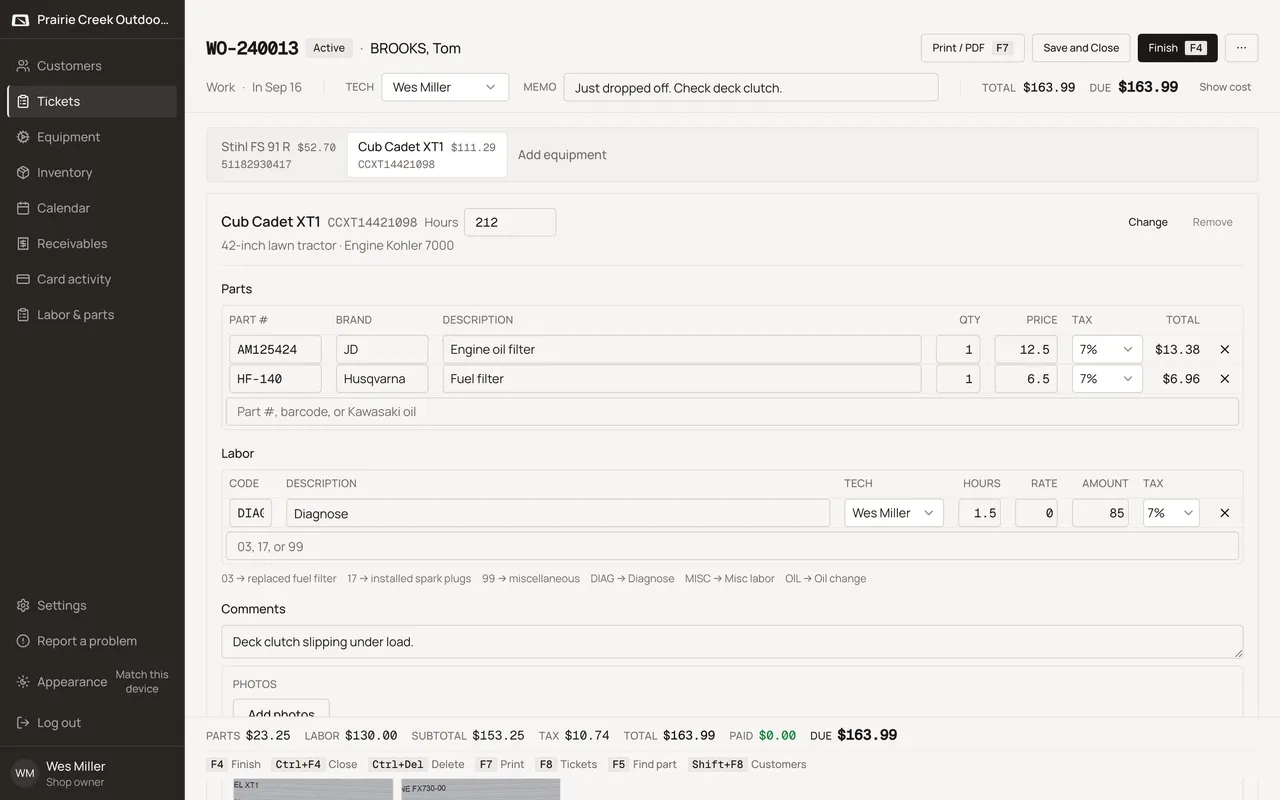Open Inventory in the sidebar
The width and height of the screenshot is (1280, 800).
pyautogui.click(x=92, y=173)
